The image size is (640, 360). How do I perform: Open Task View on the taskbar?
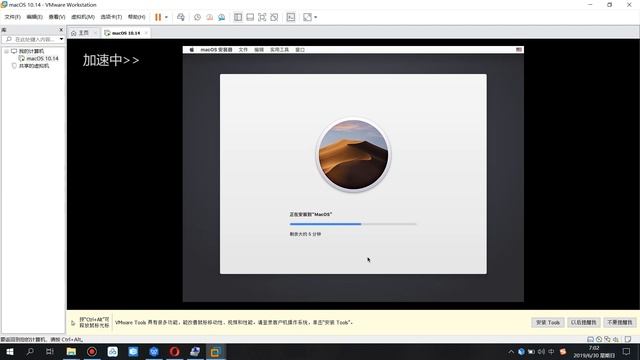[50, 351]
